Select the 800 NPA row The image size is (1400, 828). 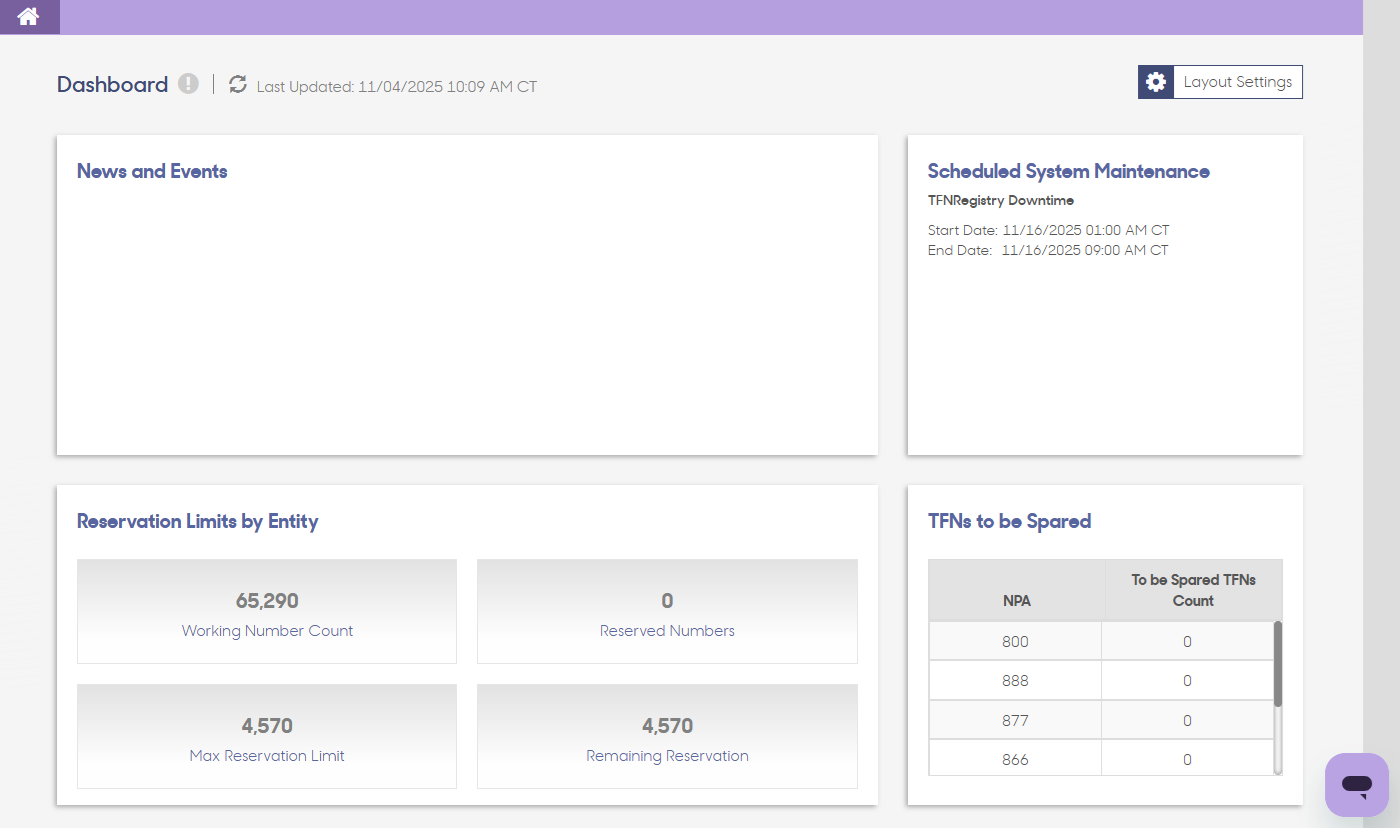click(x=1101, y=642)
